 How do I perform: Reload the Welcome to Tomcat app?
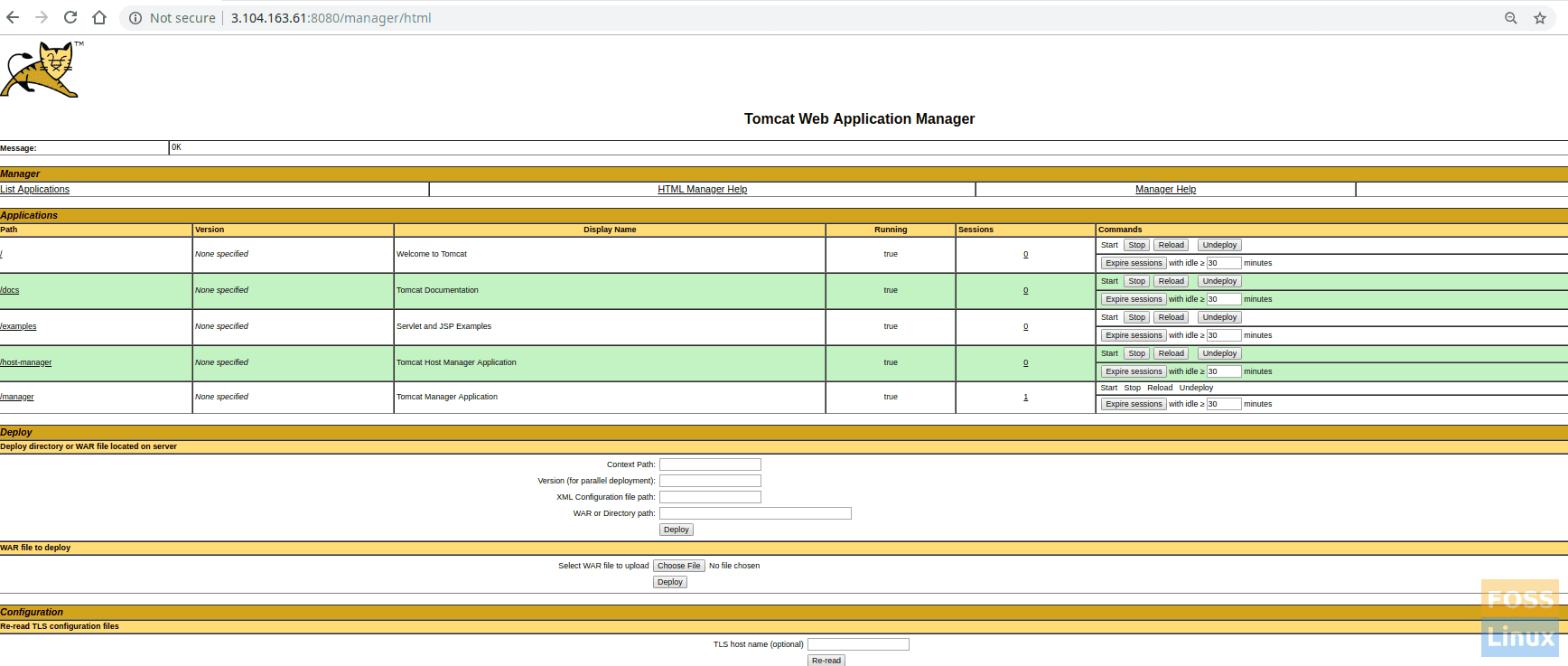(1171, 245)
